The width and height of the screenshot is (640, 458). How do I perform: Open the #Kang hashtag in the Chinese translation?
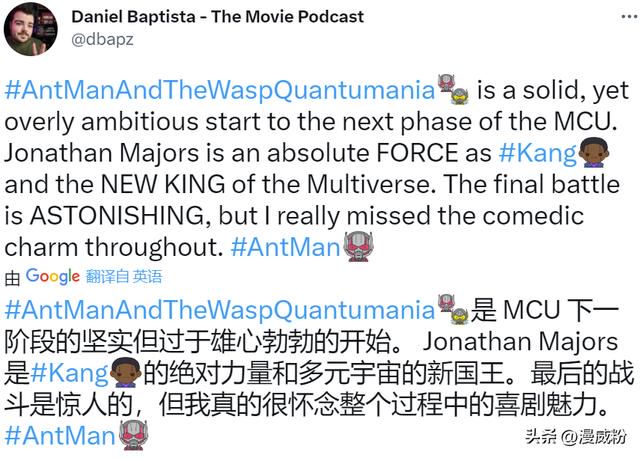point(69,373)
